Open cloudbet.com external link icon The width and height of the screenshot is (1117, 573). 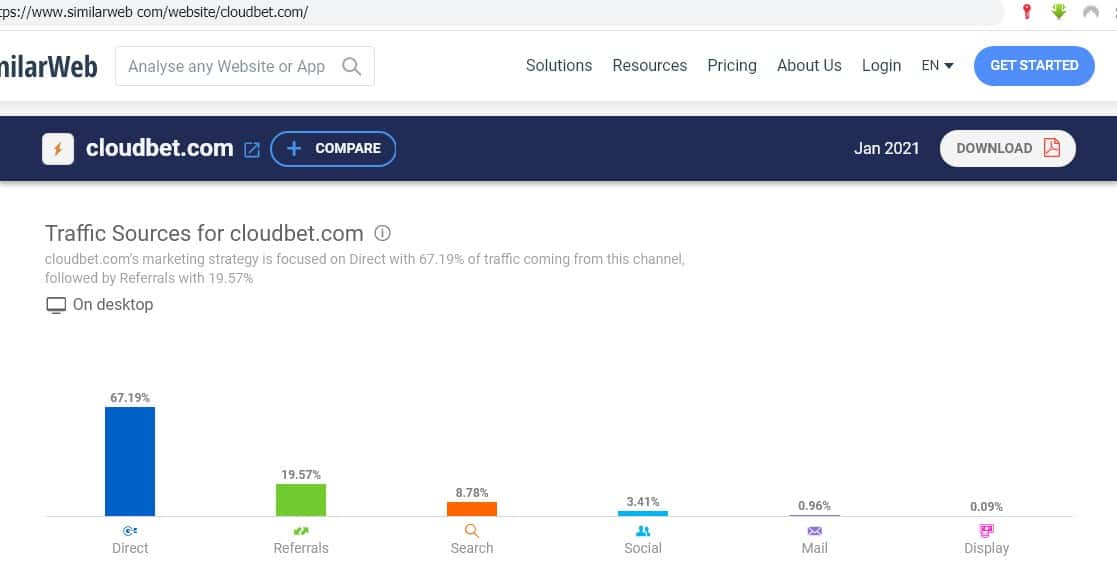click(x=252, y=149)
